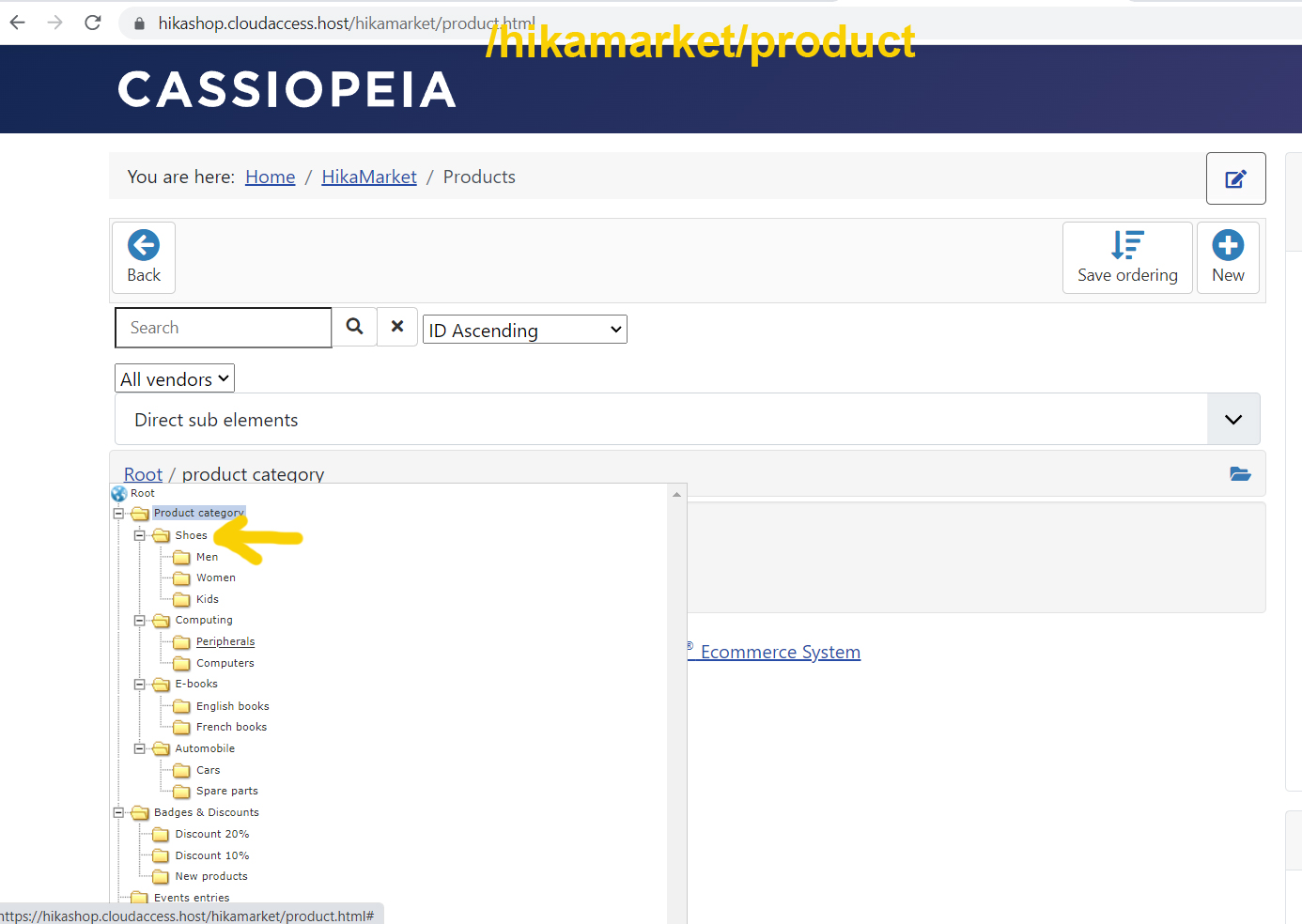1302x924 pixels.
Task: Click the Shoes folder icon
Action: coord(162,535)
